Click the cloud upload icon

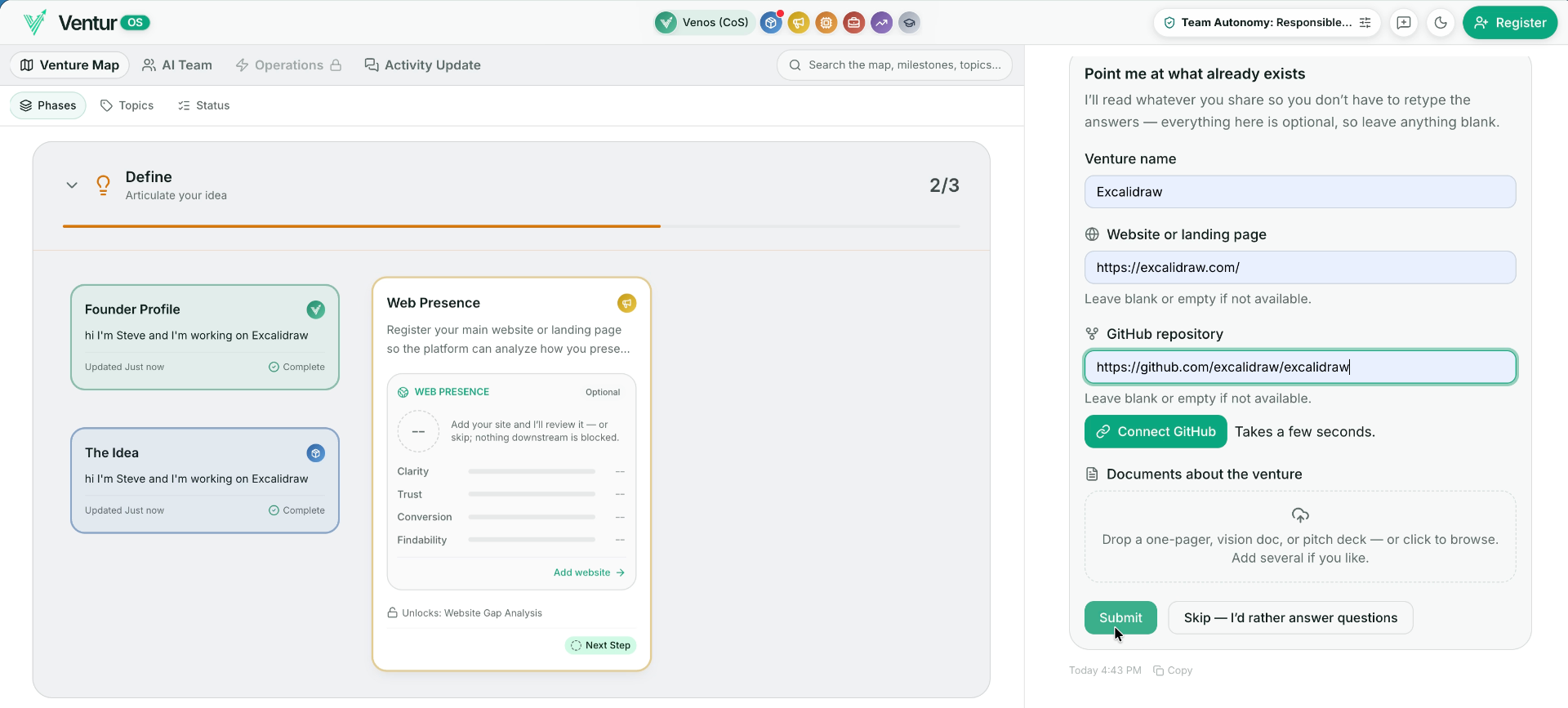coord(1300,515)
